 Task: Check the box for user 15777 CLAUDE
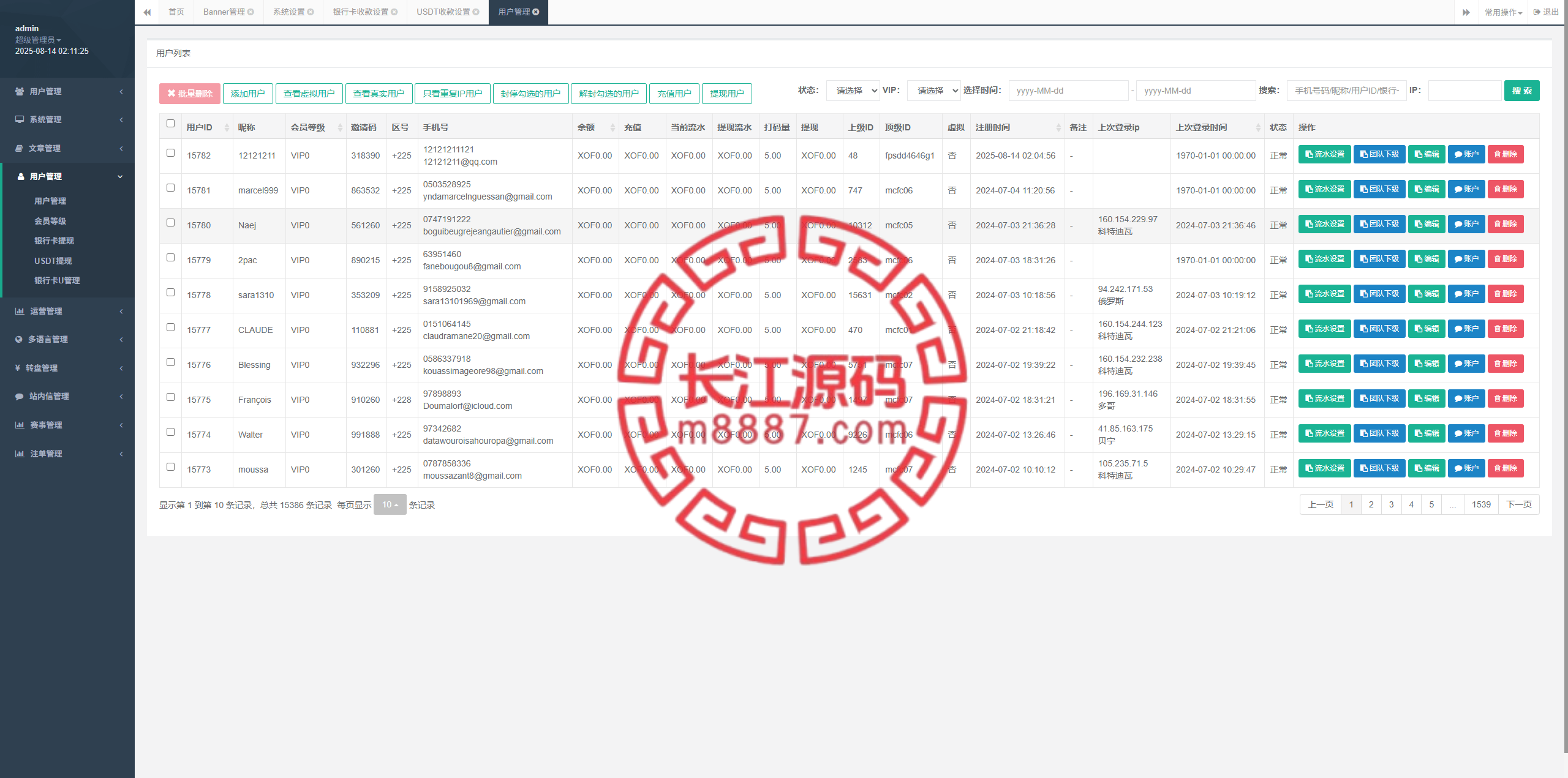click(171, 327)
